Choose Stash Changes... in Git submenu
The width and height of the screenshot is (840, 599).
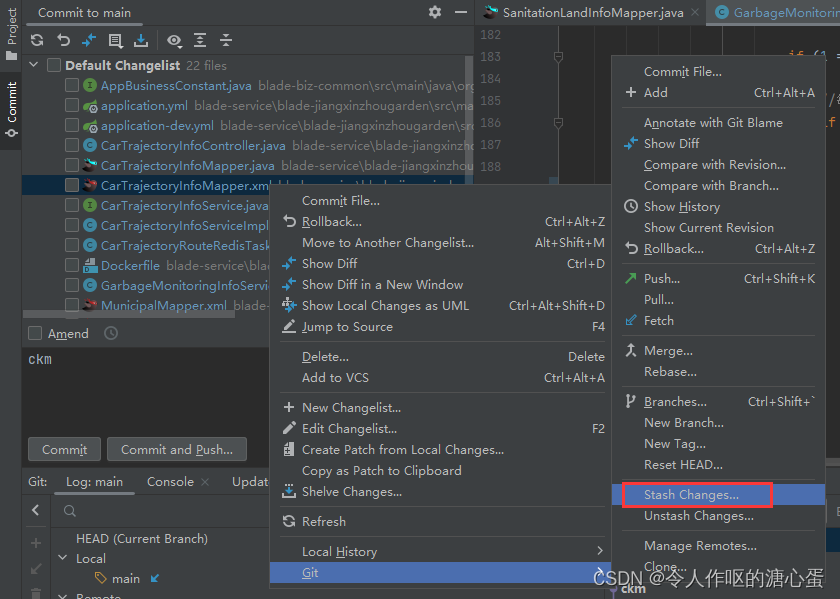point(718,495)
